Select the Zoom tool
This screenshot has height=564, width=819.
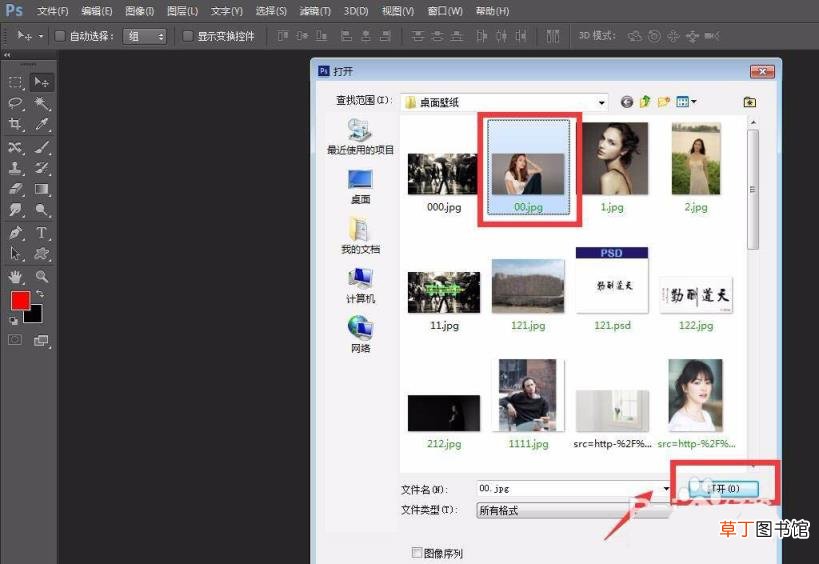pos(41,277)
